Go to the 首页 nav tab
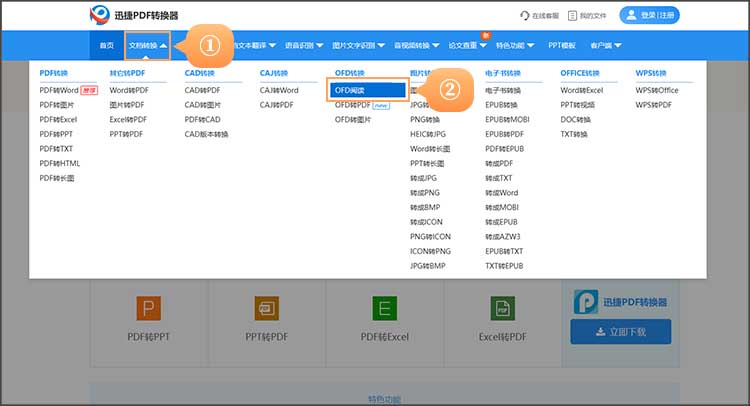This screenshot has height=406, width=750. (107, 45)
